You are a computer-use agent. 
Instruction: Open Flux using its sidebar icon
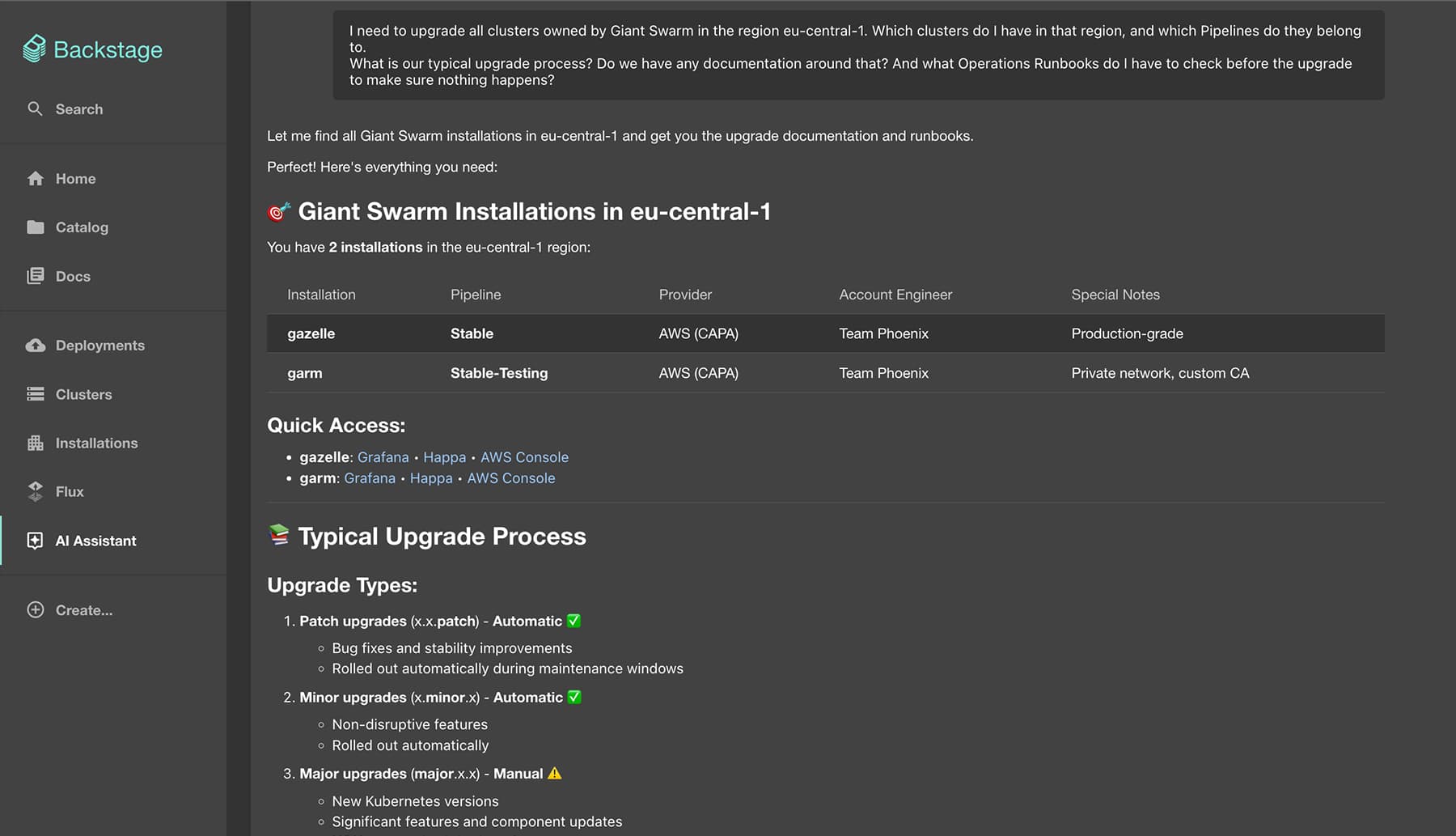pyautogui.click(x=36, y=491)
